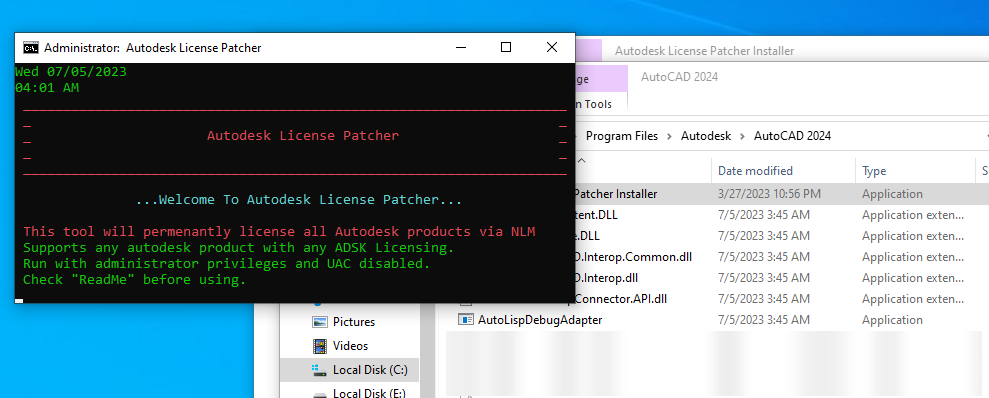This screenshot has width=989, height=398.
Task: Select the AutoLispDebugAdapter file name
Action: (x=540, y=320)
